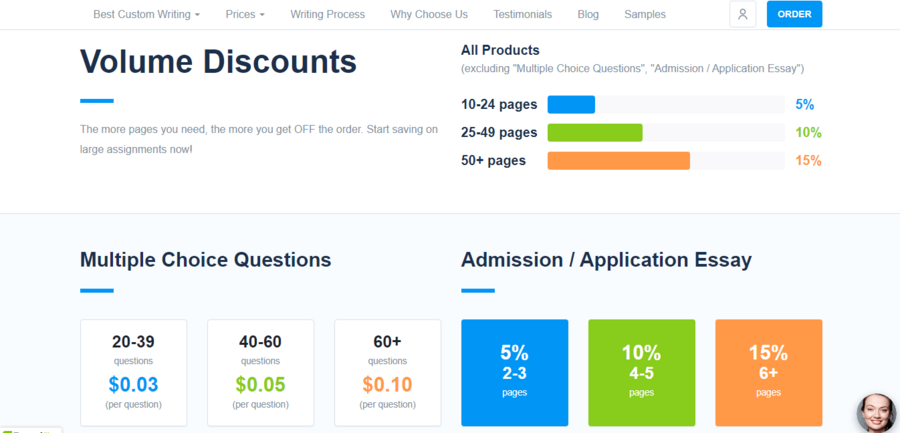Click the Multiple Choice Questions heading
Screen dimensions: 900x433
coord(205,260)
